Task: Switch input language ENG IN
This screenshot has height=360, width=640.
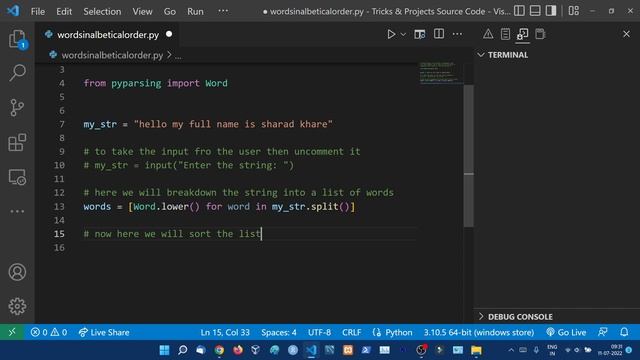Action: click(x=552, y=350)
